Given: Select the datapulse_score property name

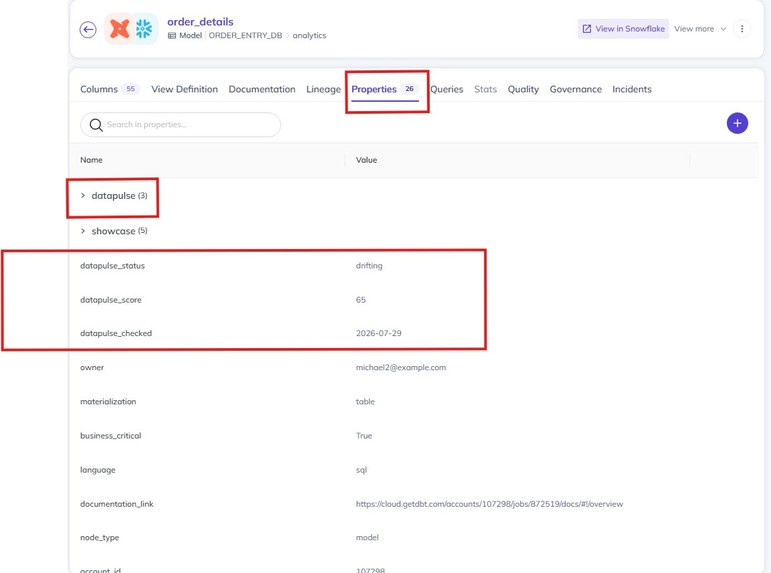Looking at the screenshot, I should (x=111, y=300).
